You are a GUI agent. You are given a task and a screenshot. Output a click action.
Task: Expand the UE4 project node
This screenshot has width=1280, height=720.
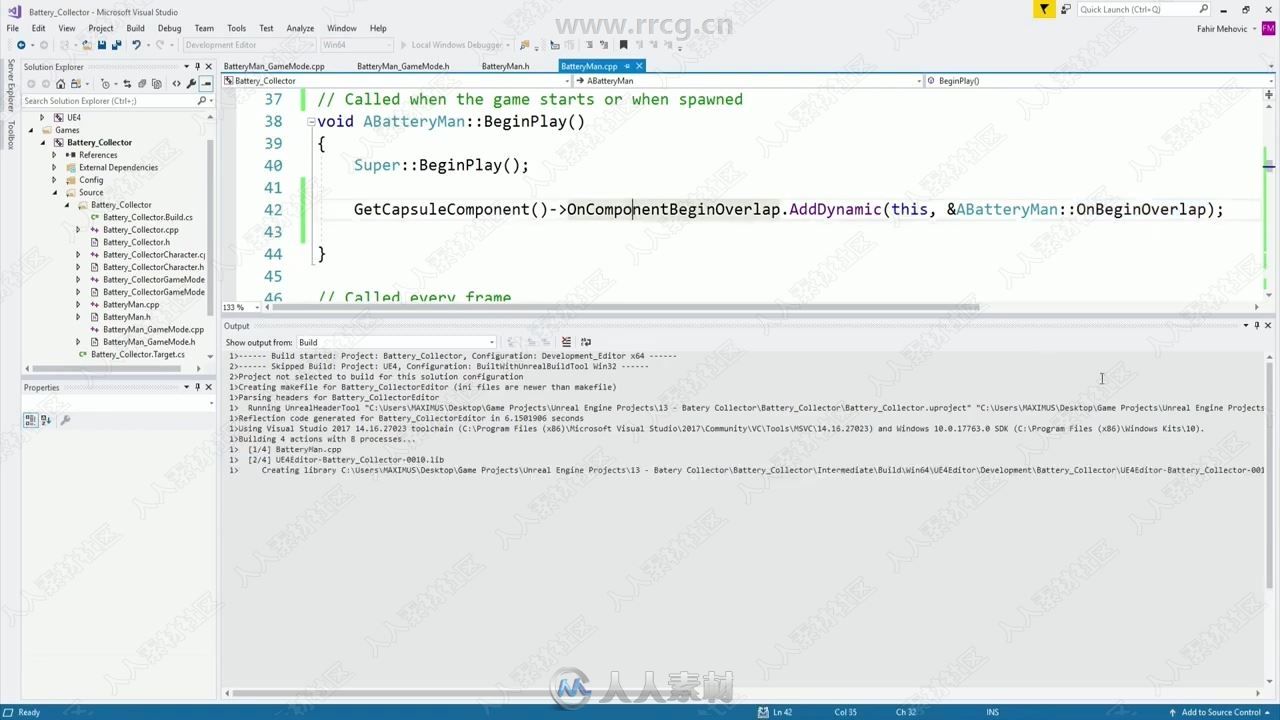(42, 117)
